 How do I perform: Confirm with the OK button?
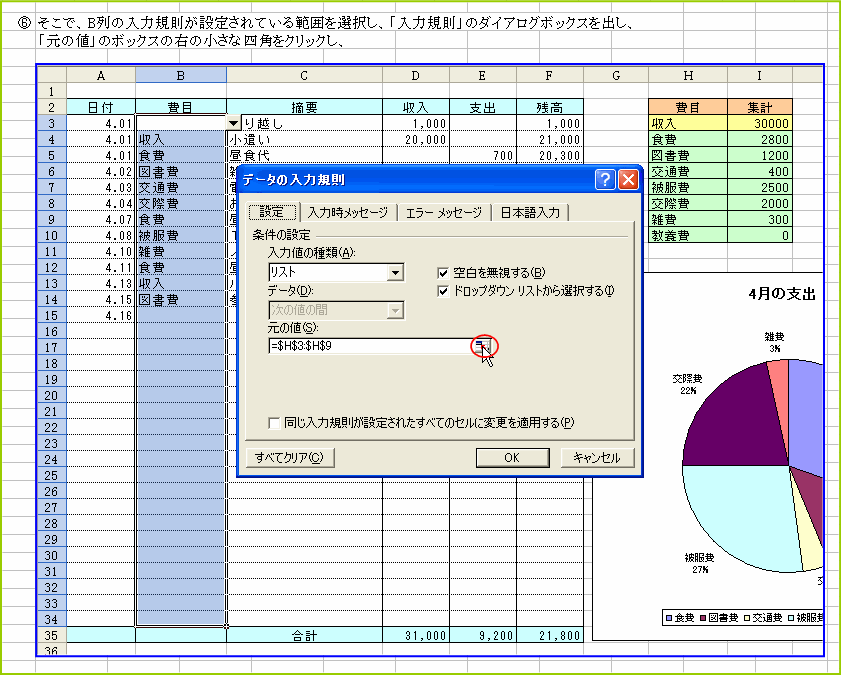[x=512, y=457]
